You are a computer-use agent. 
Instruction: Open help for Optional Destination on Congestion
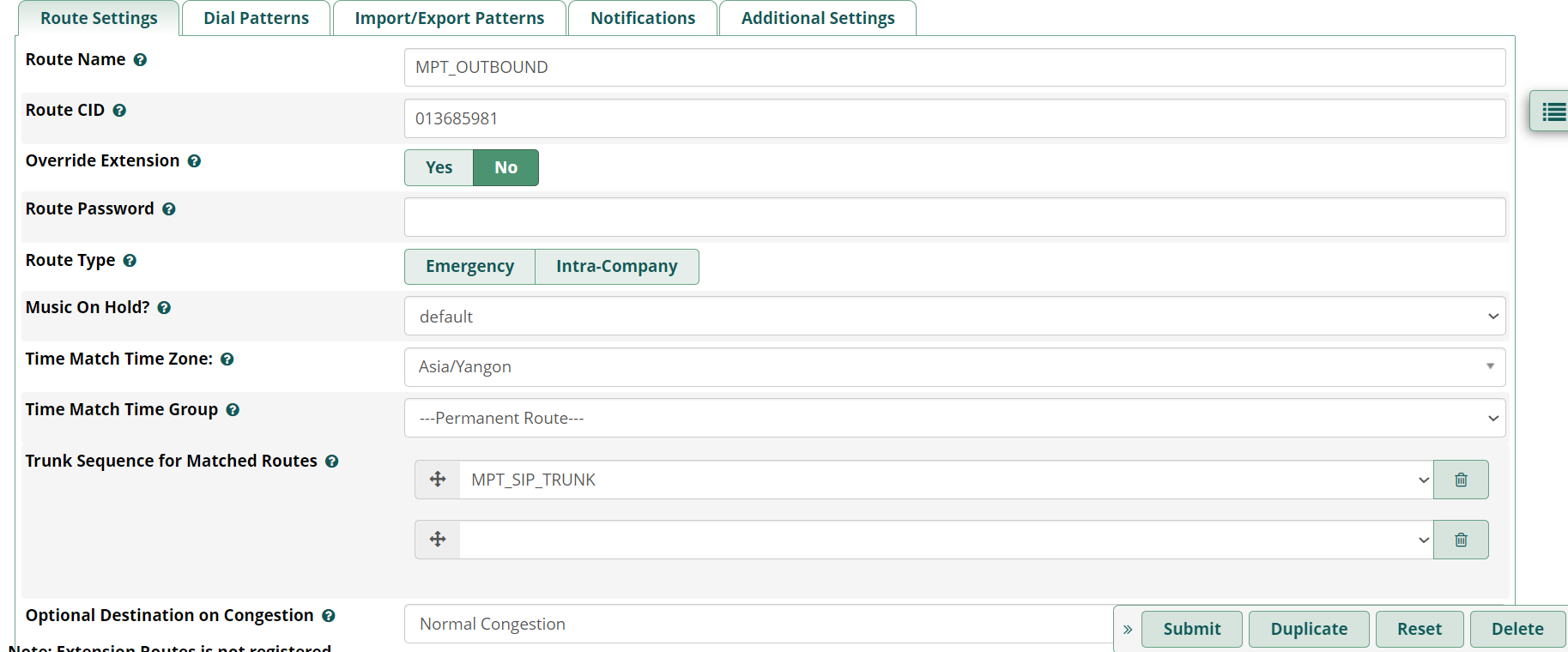coord(329,616)
